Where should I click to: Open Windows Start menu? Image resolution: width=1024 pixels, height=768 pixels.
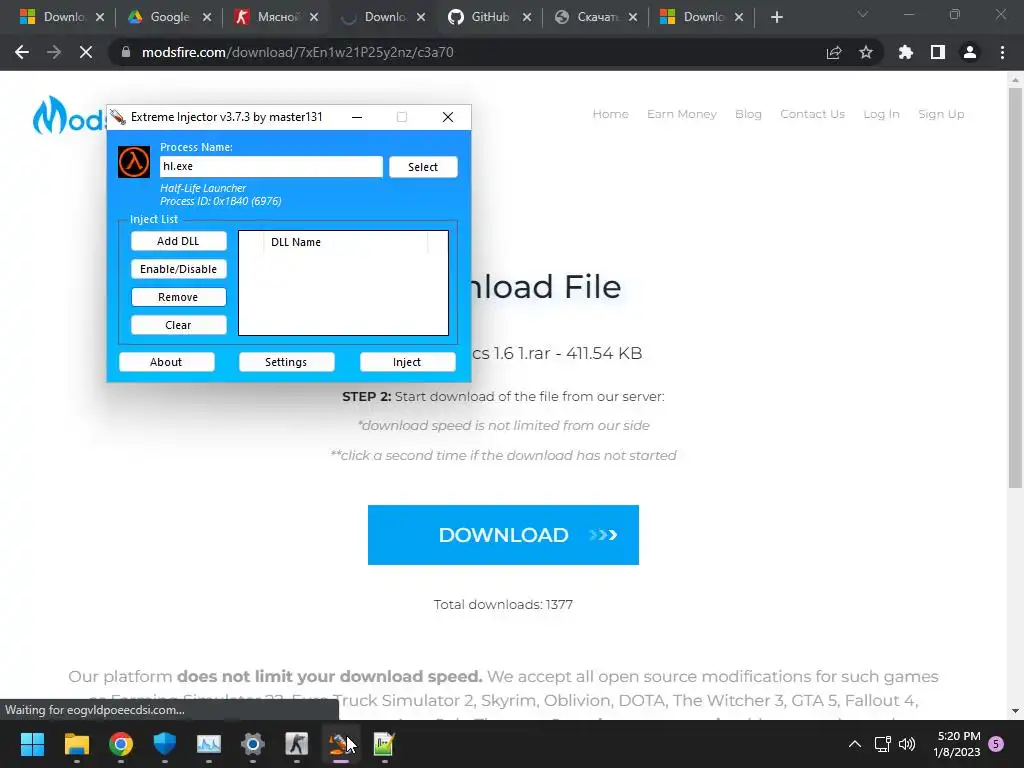[32, 744]
